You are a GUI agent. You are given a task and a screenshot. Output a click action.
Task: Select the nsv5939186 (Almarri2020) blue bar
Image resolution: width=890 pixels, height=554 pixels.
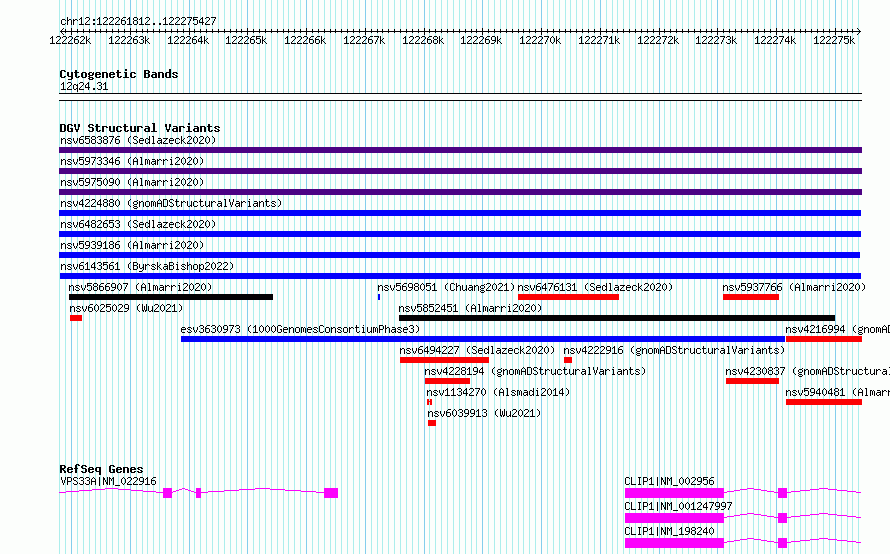[x=460, y=255]
